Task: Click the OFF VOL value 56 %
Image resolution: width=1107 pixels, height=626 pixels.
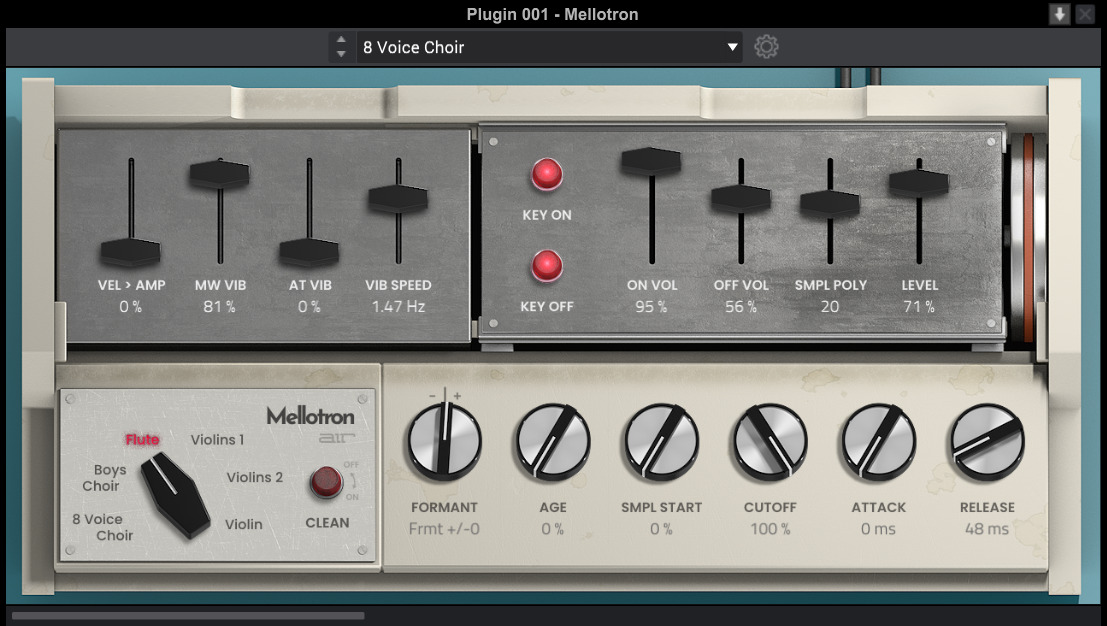Action: point(741,307)
